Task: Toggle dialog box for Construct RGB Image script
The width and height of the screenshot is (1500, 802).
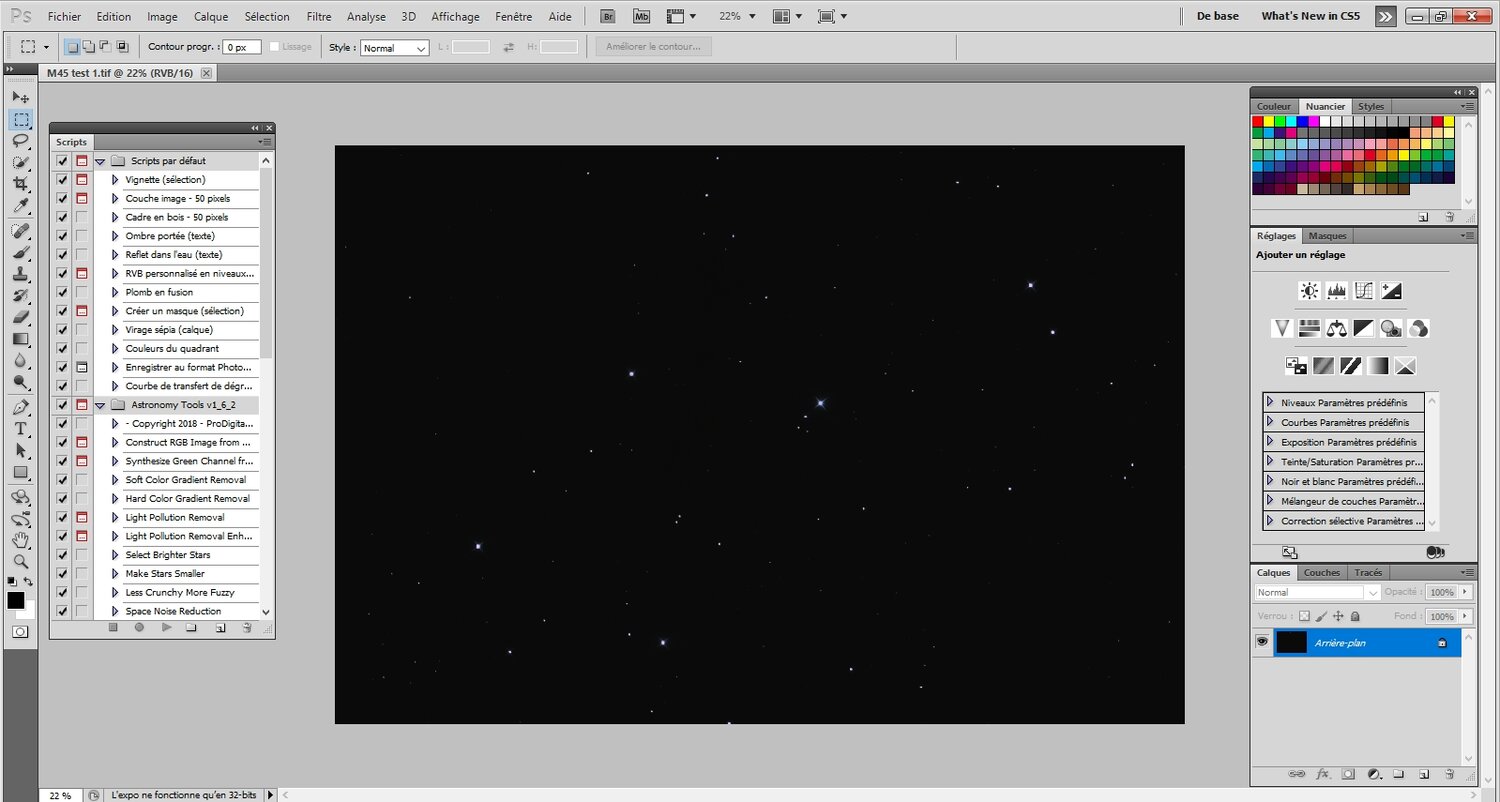Action: [x=82, y=442]
